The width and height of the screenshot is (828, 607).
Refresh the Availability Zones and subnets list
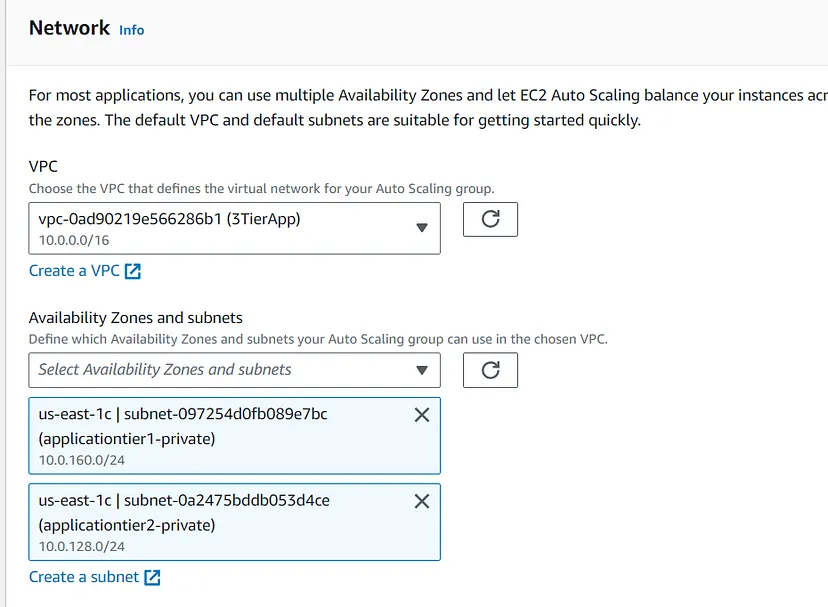490,370
